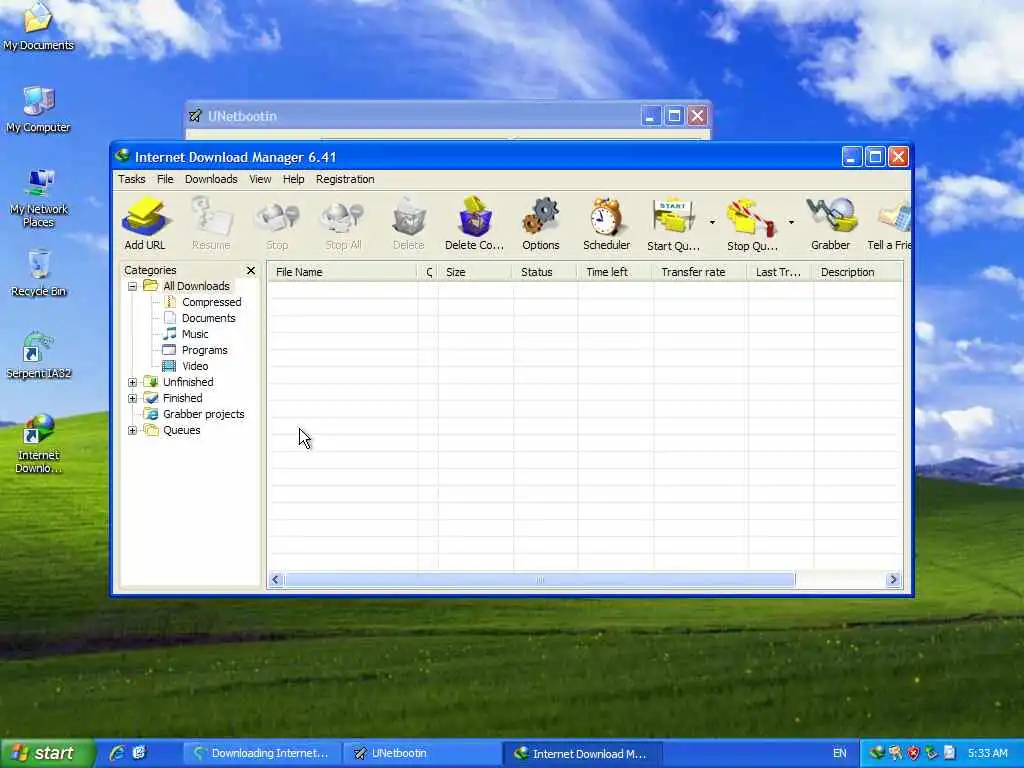Open the Tasks menu

tap(131, 179)
